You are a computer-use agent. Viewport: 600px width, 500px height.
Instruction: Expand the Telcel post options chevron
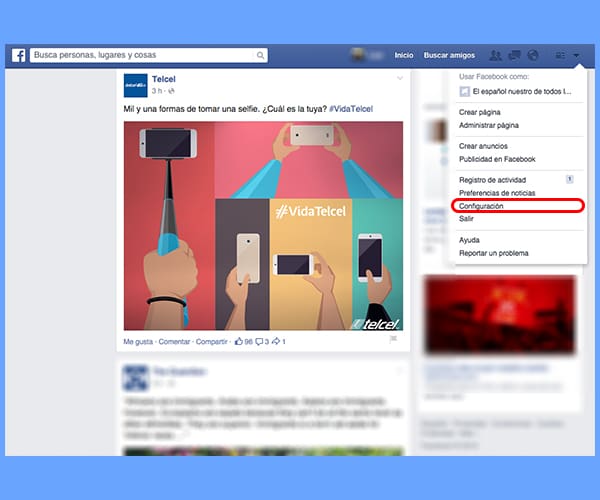(400, 78)
